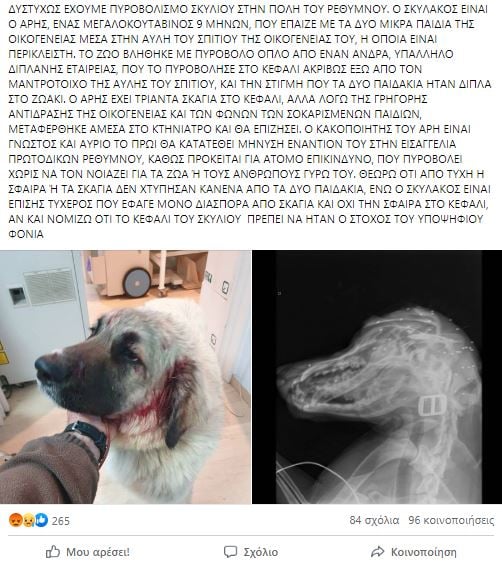The height and width of the screenshot is (566, 502).
Task: Click the final word ΦΟΝΙΑ in post text
Action: tap(26, 234)
